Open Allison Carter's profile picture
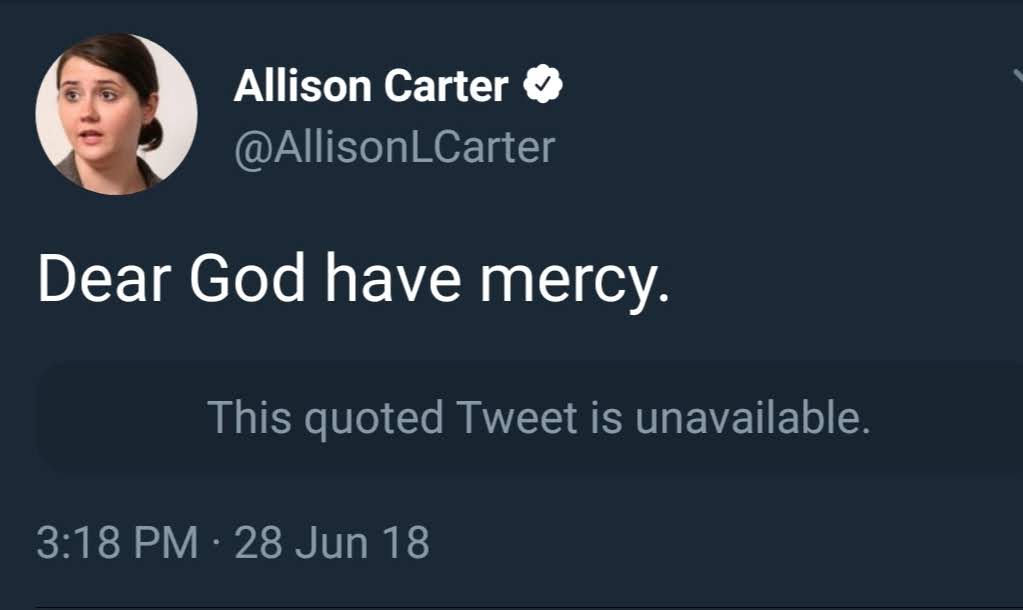This screenshot has height=610, width=1023. point(116,113)
